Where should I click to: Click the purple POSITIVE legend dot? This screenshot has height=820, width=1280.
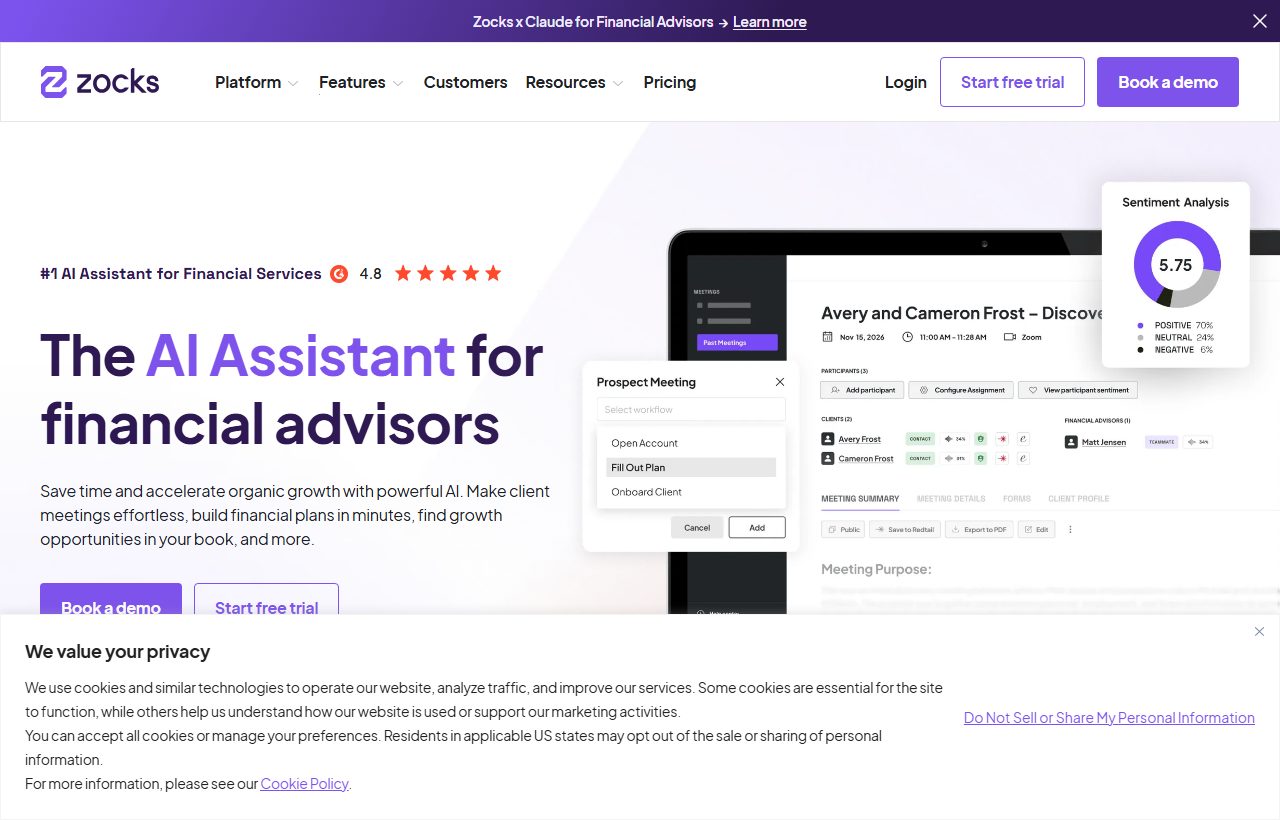tap(1140, 325)
